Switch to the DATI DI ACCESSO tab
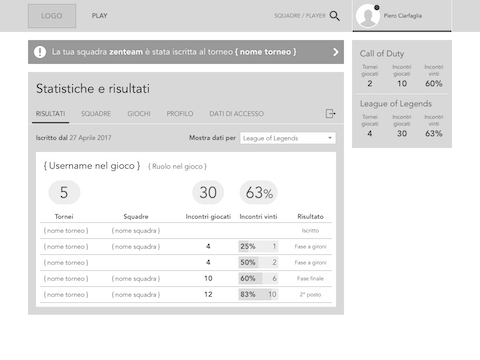Screen dimensions: 480x360 click(x=236, y=114)
